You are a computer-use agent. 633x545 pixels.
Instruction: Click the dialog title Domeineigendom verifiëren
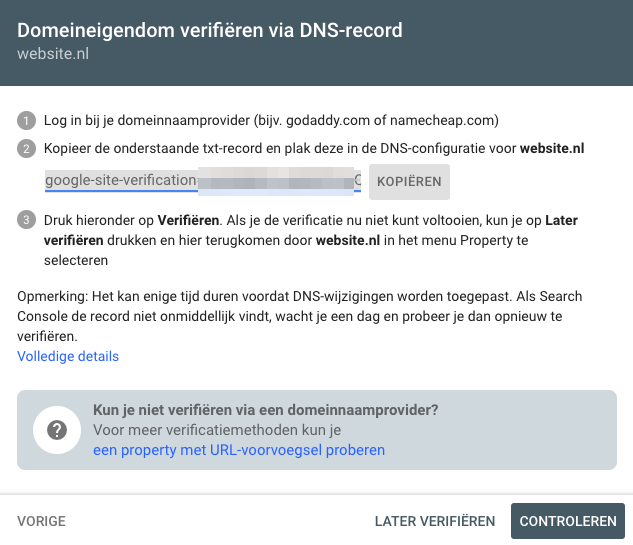pos(210,30)
